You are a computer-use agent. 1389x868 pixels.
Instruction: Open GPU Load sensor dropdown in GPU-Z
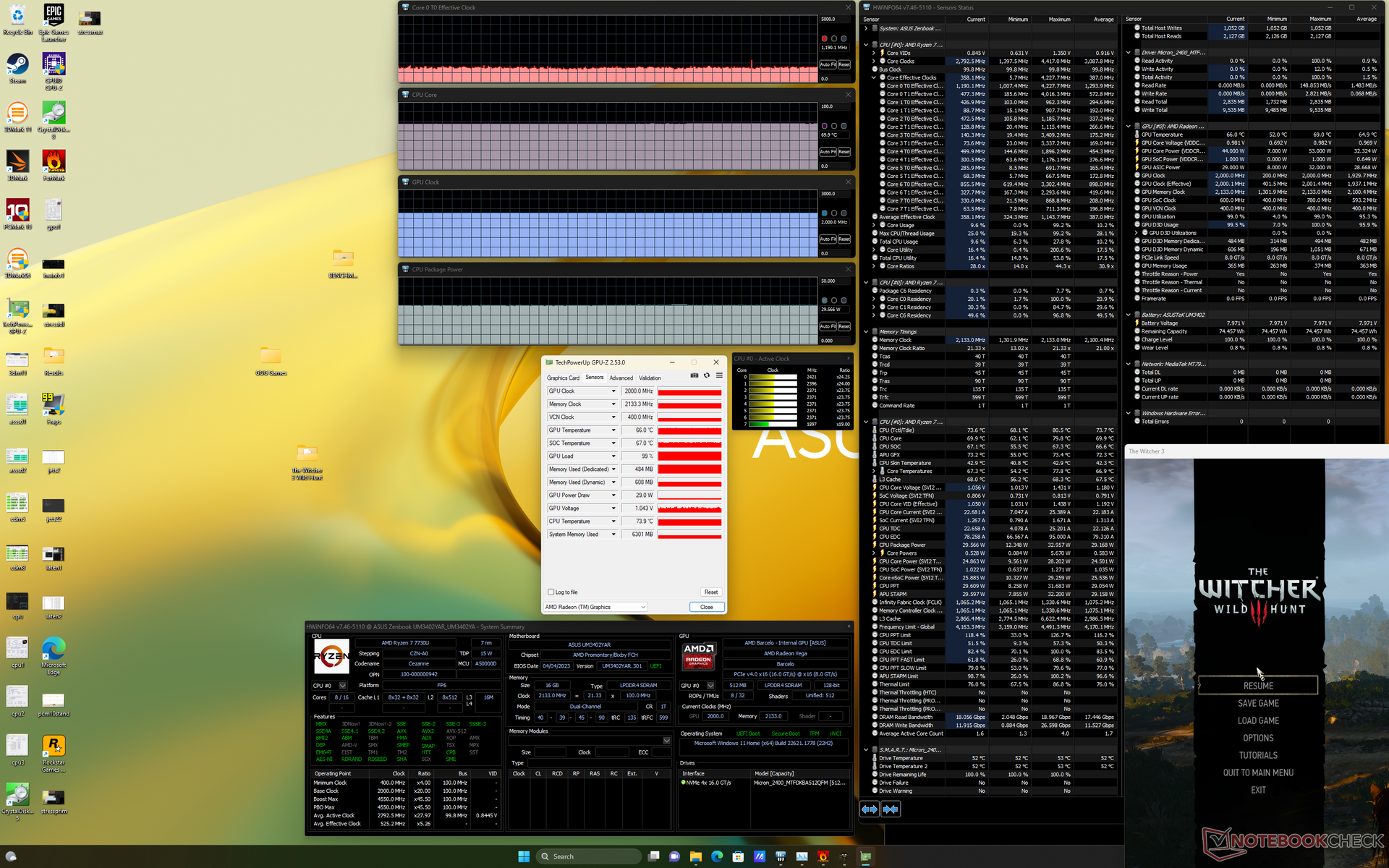coord(613,456)
